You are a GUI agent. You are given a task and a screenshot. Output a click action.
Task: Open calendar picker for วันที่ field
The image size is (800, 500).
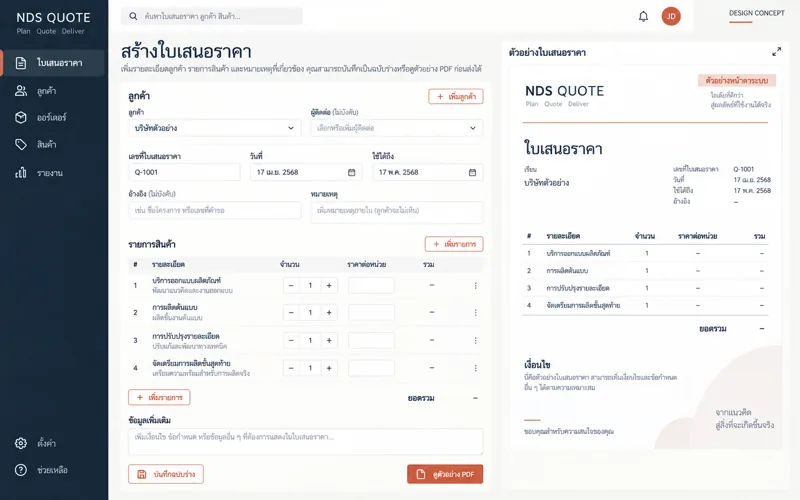pos(352,172)
